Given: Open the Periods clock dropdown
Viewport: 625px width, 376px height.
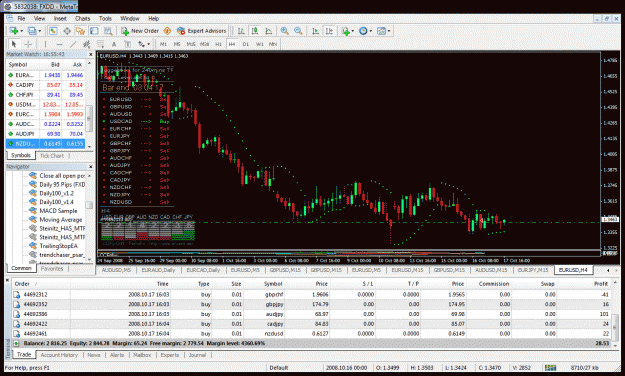Looking at the screenshot, I should (365, 31).
